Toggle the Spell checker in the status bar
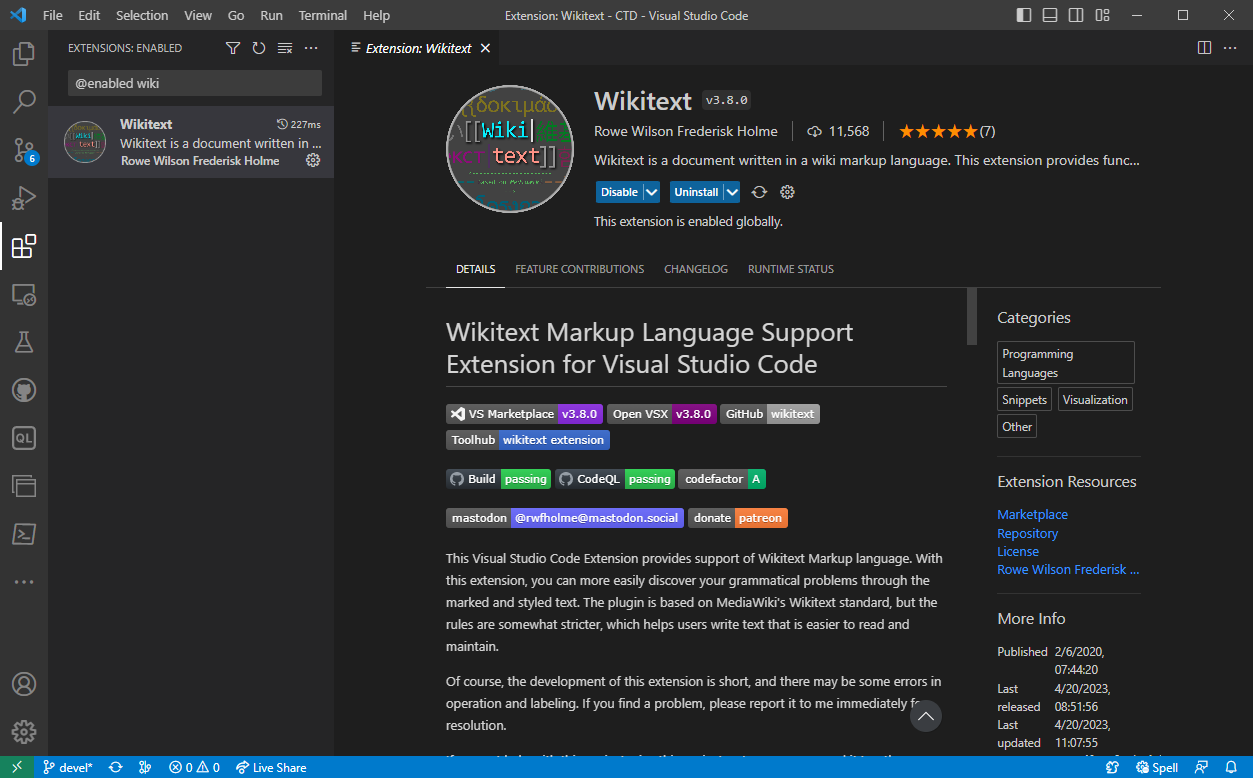This screenshot has height=778, width=1253. click(x=1156, y=767)
